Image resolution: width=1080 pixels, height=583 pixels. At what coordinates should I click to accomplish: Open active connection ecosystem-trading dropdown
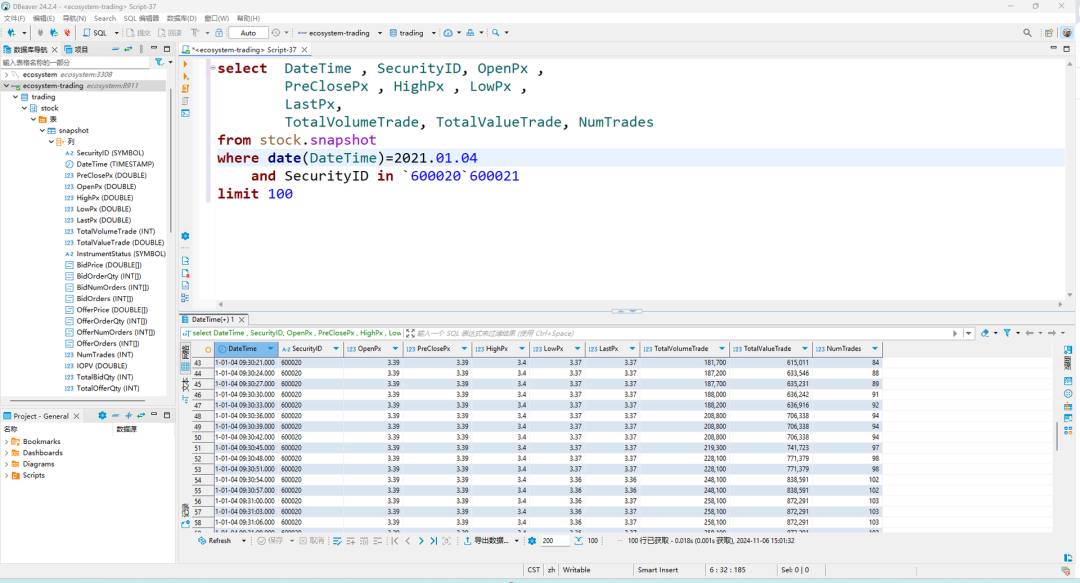coord(380,32)
